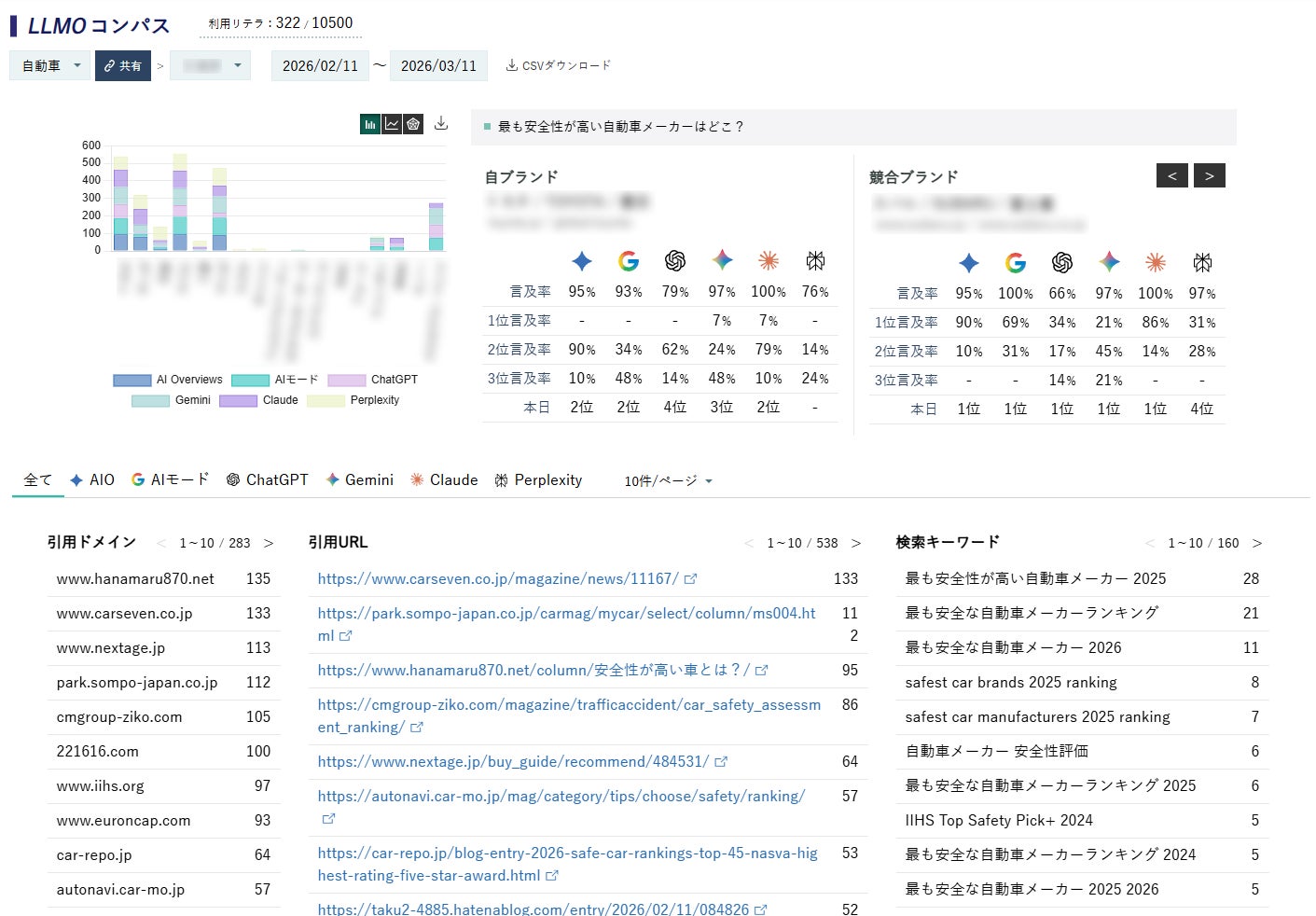Screen dimensions: 1316x916
Task: Toggle ChatGPT series in chart legend
Action: [373, 380]
